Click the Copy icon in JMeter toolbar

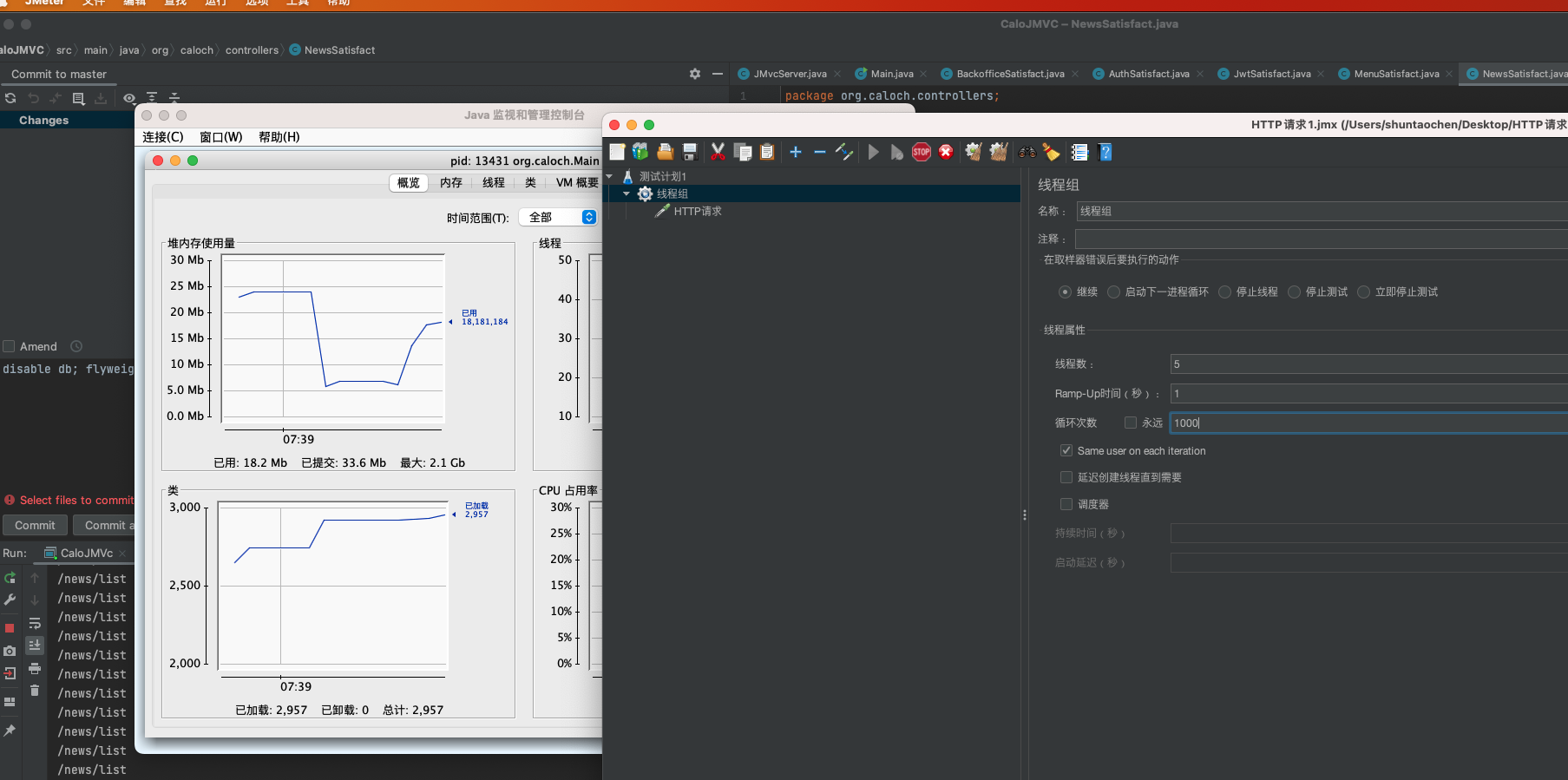coord(743,152)
